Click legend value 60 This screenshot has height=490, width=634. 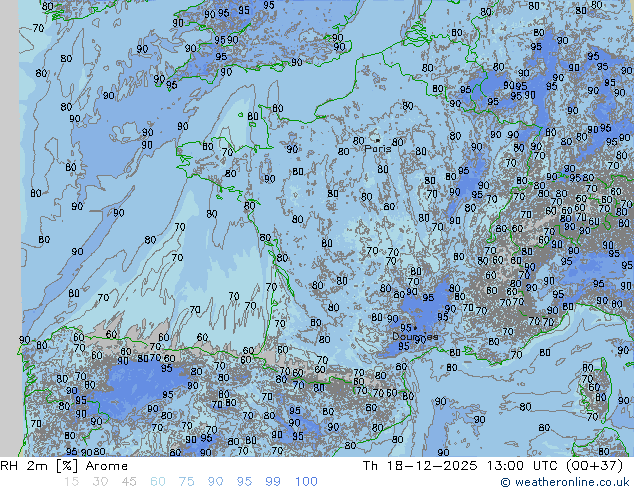(x=158, y=482)
